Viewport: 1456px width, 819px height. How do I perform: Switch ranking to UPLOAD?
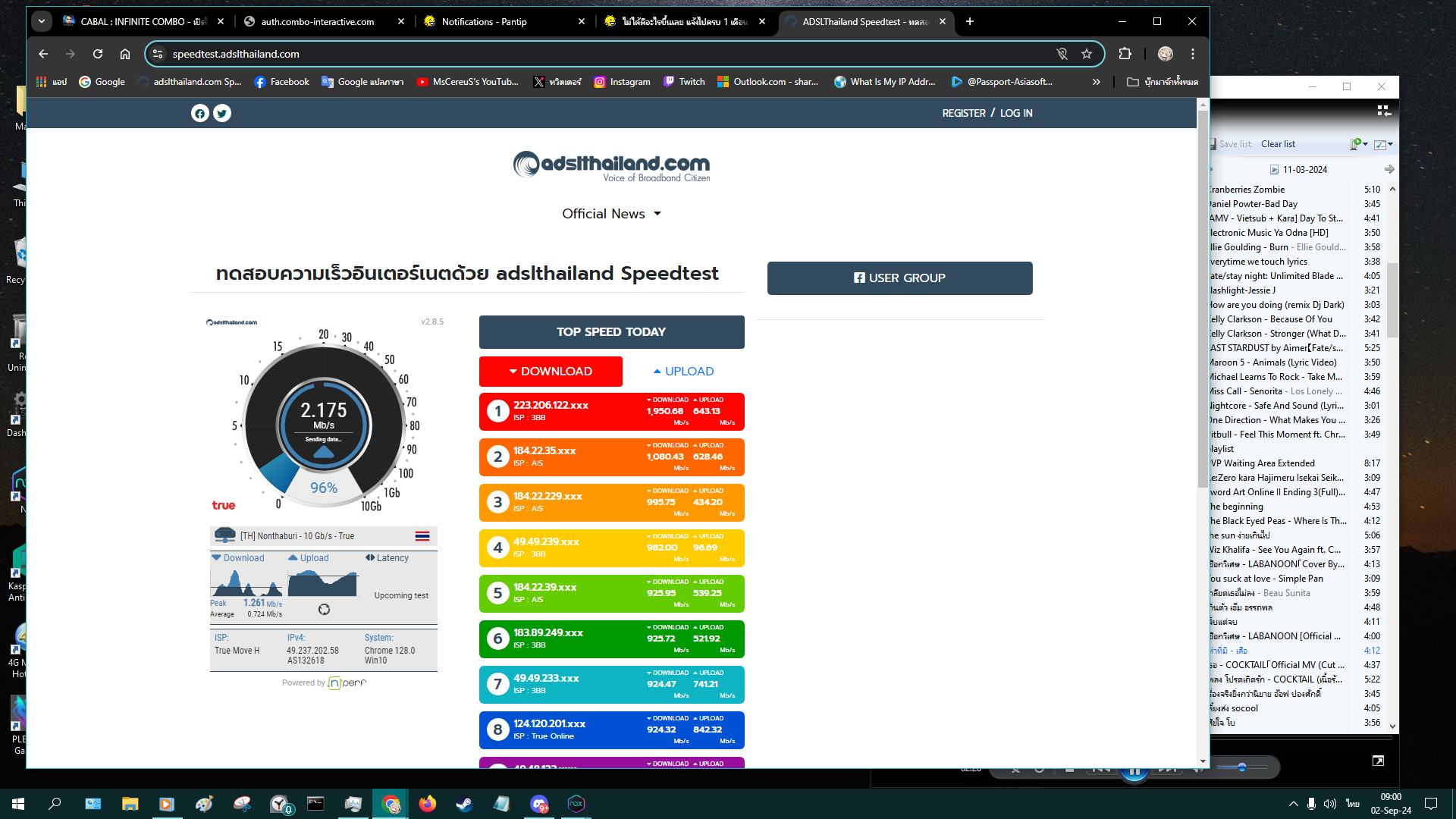coord(683,372)
